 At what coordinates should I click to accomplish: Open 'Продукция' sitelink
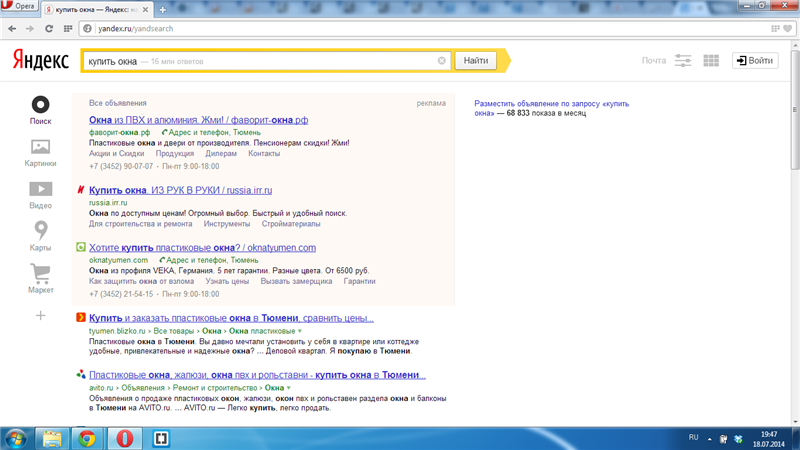coord(174,154)
